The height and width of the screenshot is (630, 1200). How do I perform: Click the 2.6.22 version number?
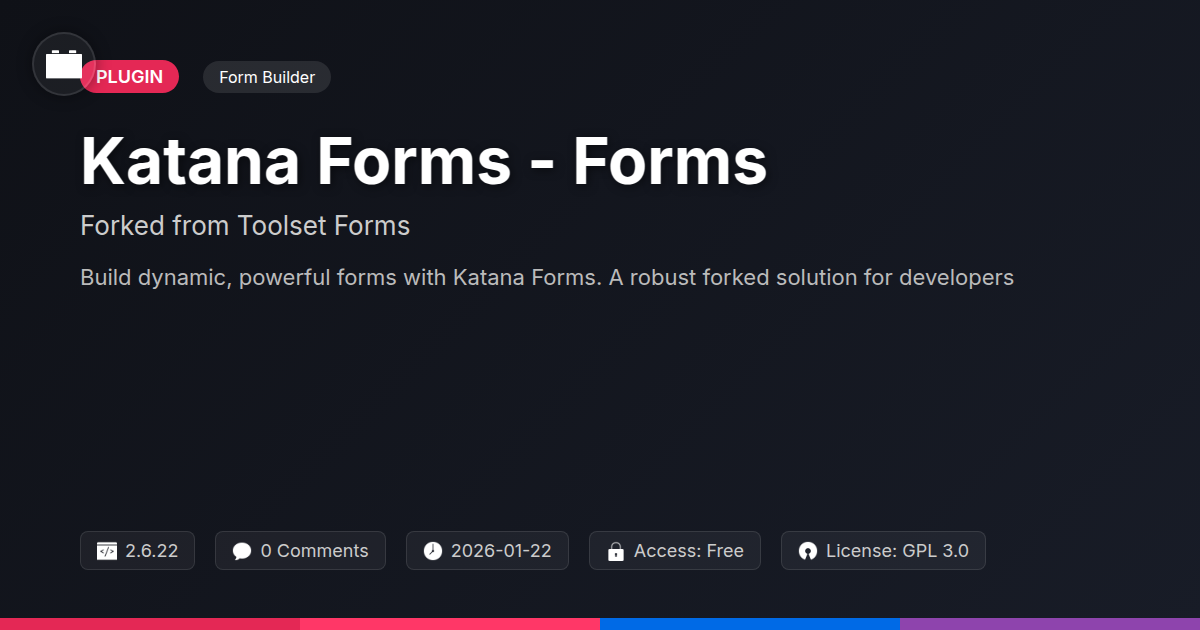[152, 551]
